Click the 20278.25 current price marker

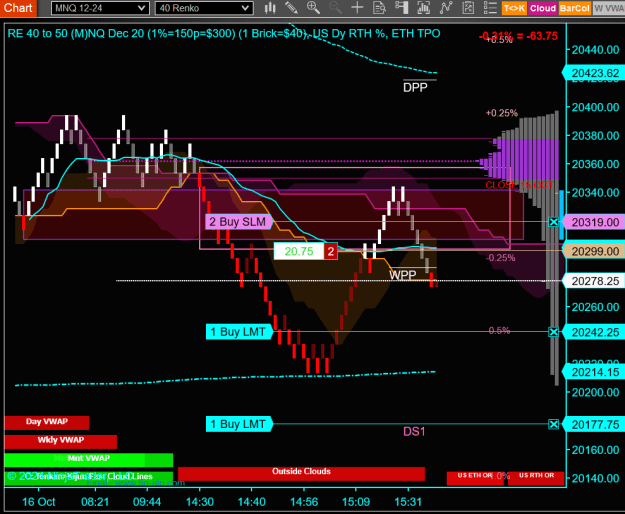[x=595, y=281]
